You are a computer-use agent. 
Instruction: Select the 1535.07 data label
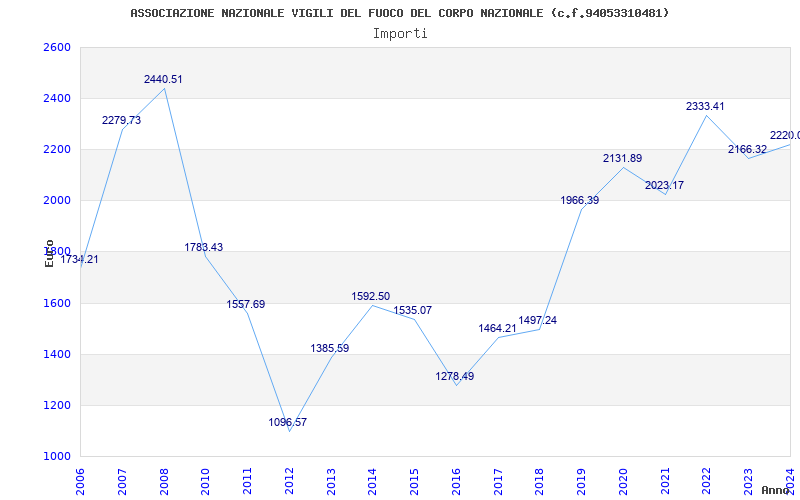[x=413, y=310]
